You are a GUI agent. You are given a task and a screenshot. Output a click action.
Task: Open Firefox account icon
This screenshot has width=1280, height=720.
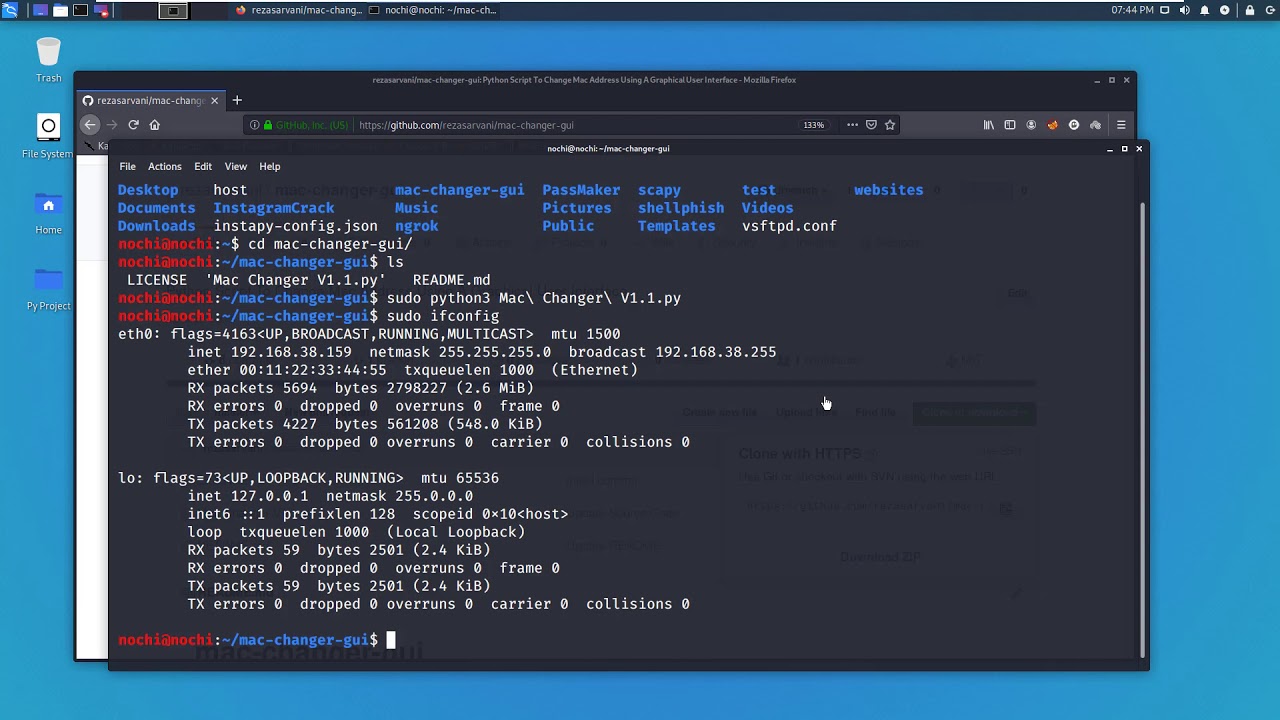[1031, 125]
